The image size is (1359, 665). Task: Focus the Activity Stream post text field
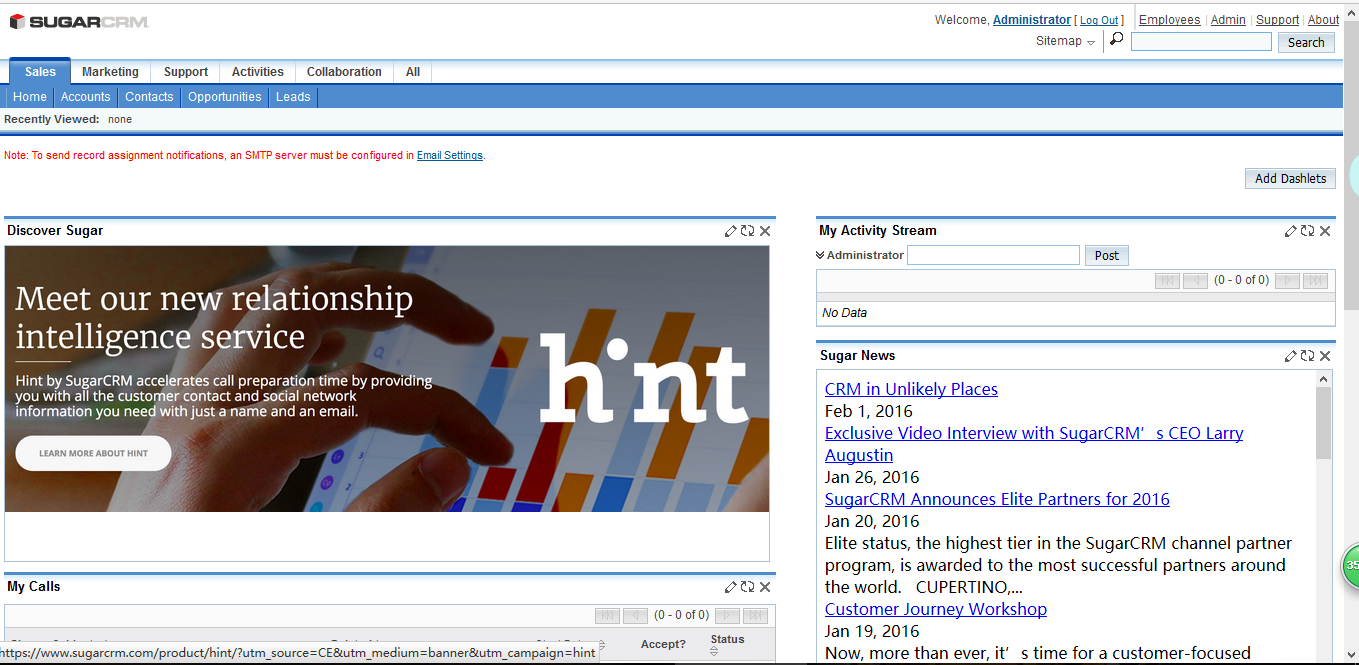click(993, 255)
